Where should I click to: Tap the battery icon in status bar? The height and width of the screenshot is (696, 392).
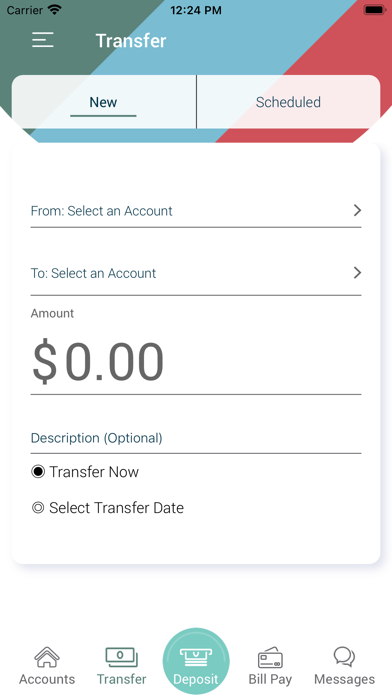click(x=375, y=10)
